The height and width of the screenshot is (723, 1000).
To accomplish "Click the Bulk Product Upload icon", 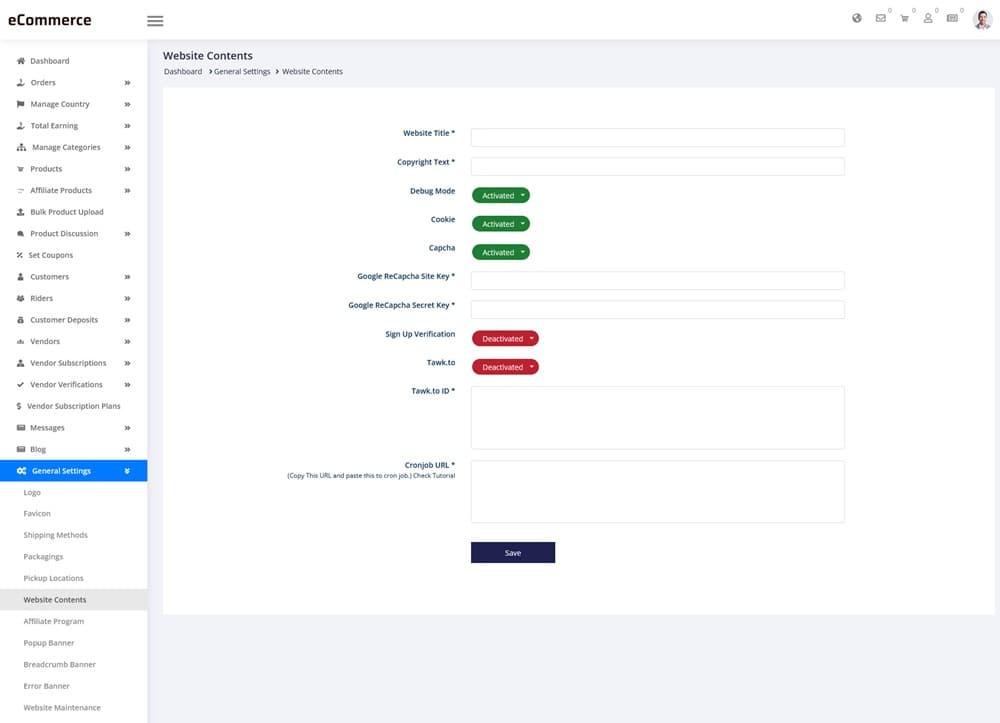I will pos(21,212).
